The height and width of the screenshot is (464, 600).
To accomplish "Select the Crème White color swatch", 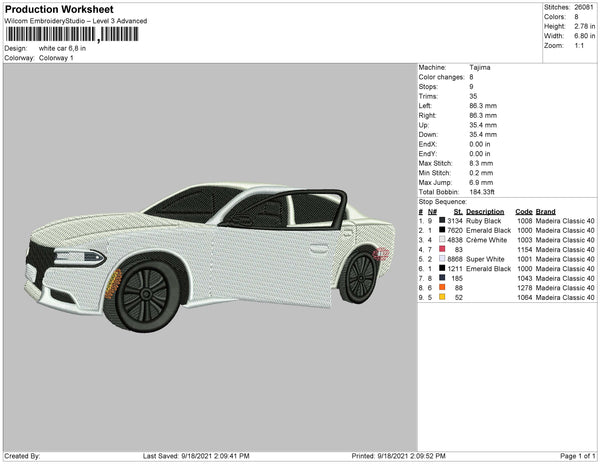I will click(x=442, y=240).
